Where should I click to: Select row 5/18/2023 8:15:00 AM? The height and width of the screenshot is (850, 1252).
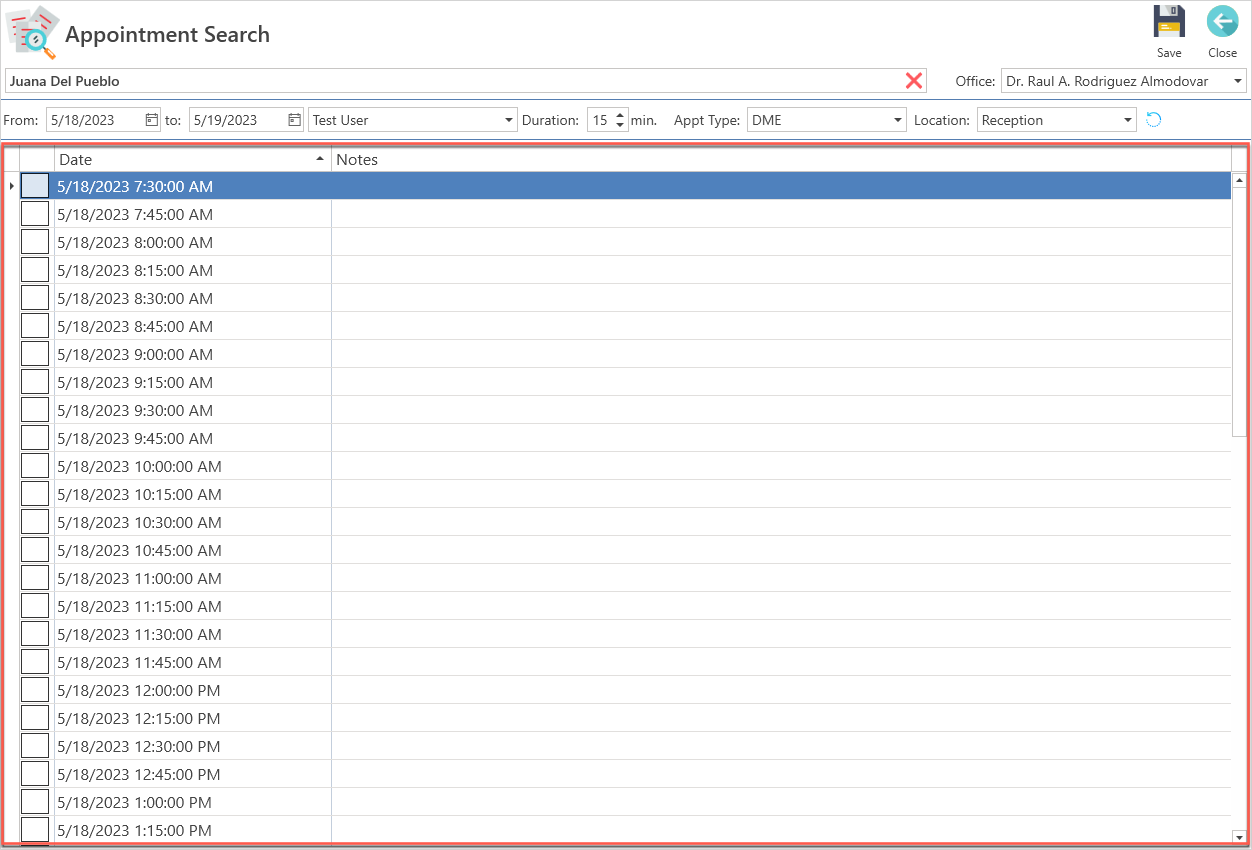point(625,270)
